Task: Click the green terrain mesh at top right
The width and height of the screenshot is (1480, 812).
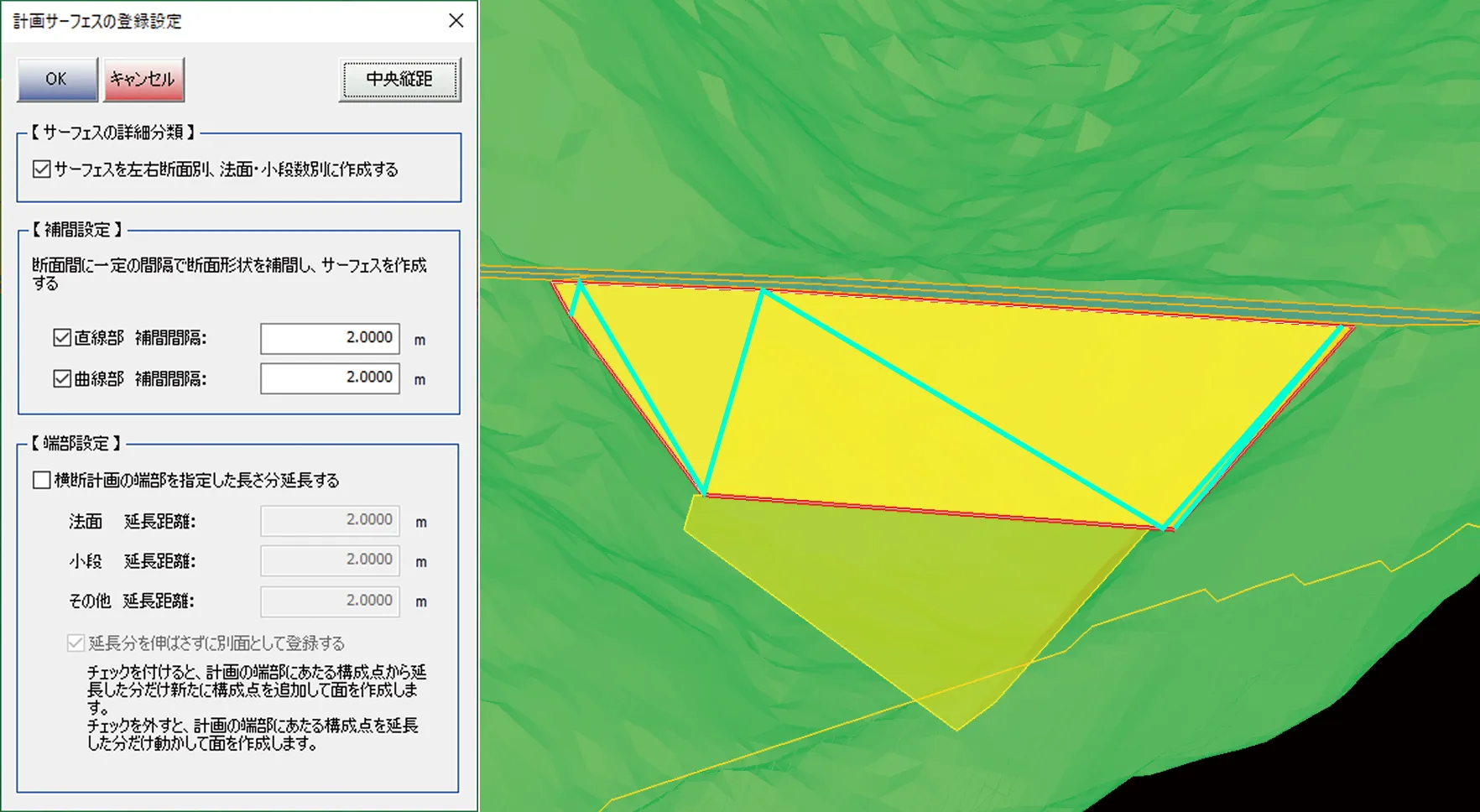Action: [1259, 126]
